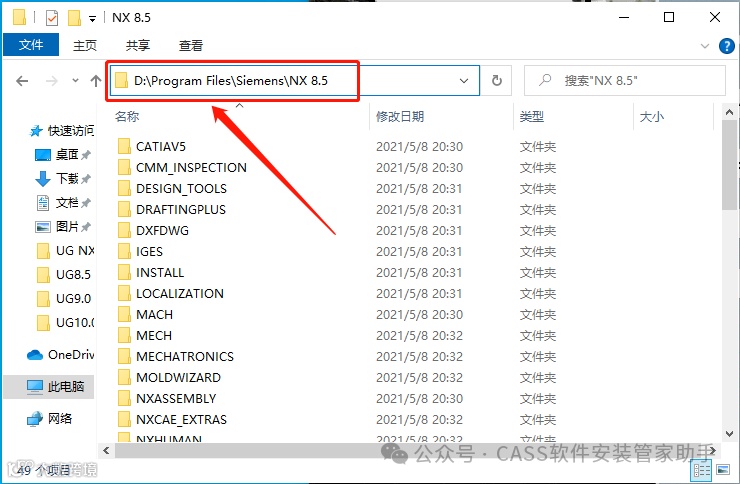Open the UG10.0 folder in sidebar
740x484 pixels.
[65, 323]
